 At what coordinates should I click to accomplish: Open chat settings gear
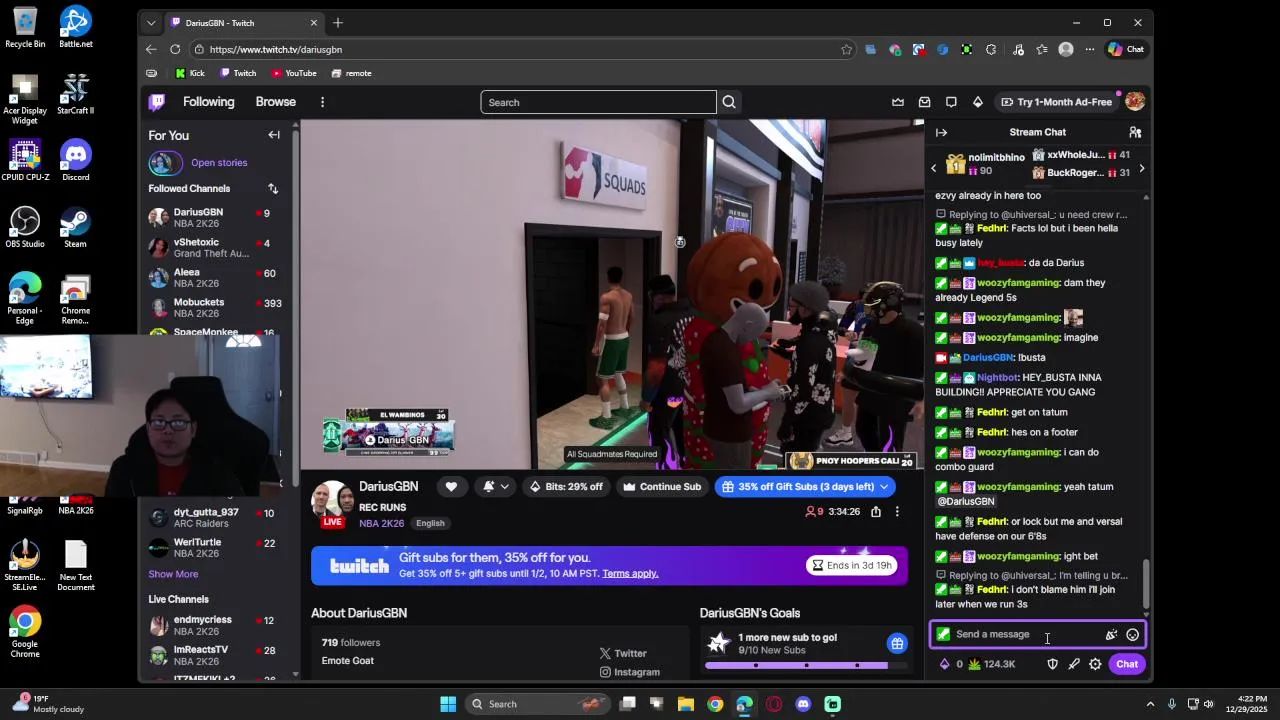[1095, 664]
